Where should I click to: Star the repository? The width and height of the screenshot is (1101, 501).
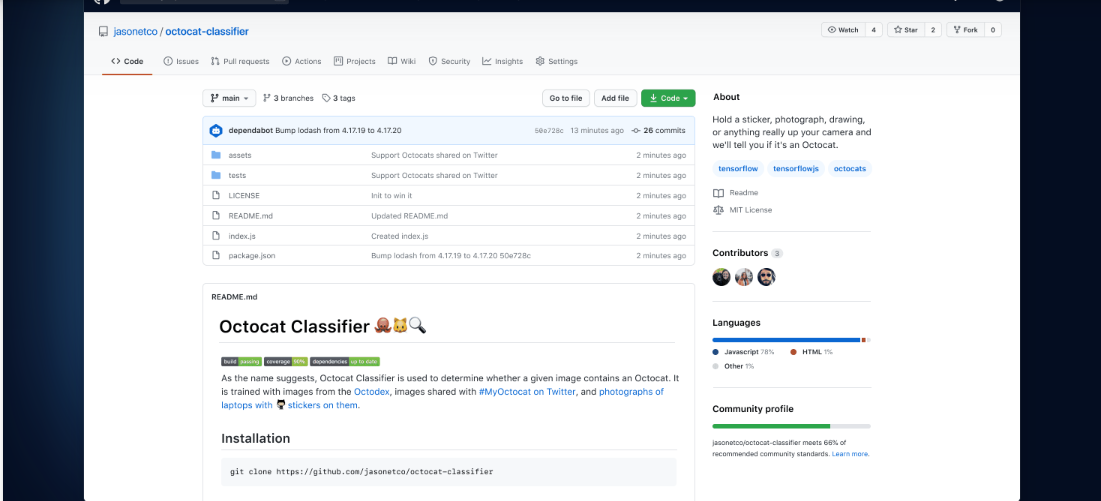click(906, 30)
